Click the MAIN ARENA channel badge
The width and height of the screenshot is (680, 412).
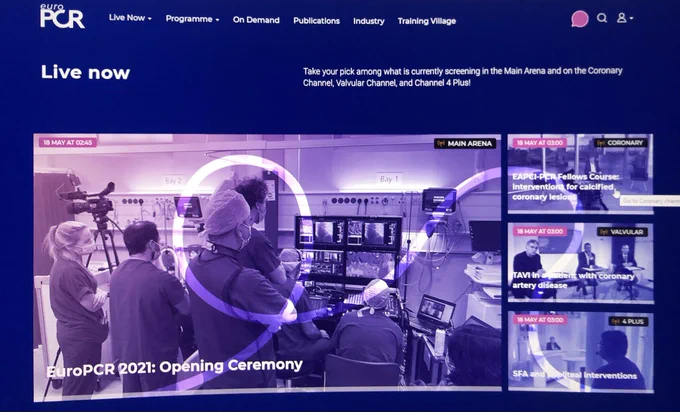tap(465, 144)
